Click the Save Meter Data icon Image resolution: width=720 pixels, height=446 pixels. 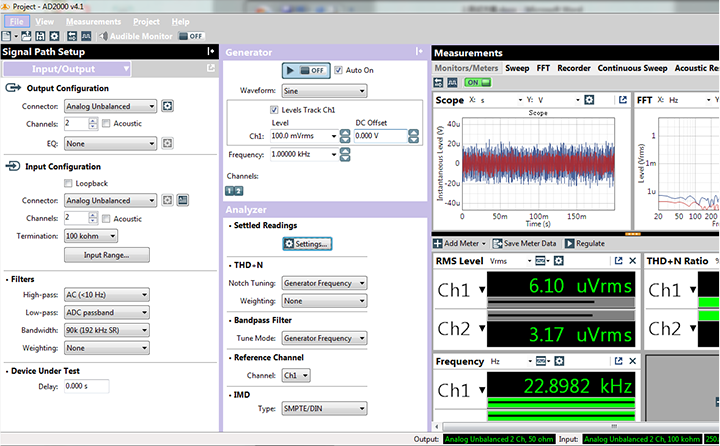[x=497, y=243]
